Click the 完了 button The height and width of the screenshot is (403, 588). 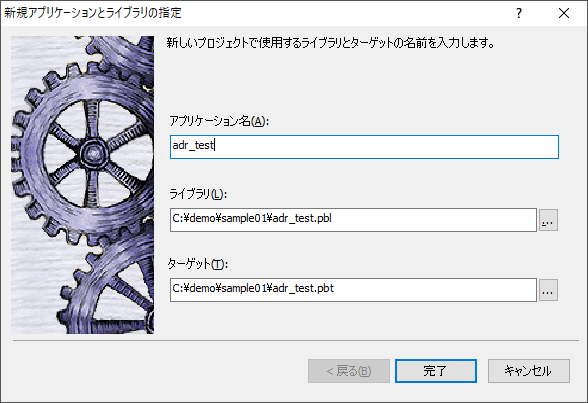pos(436,371)
